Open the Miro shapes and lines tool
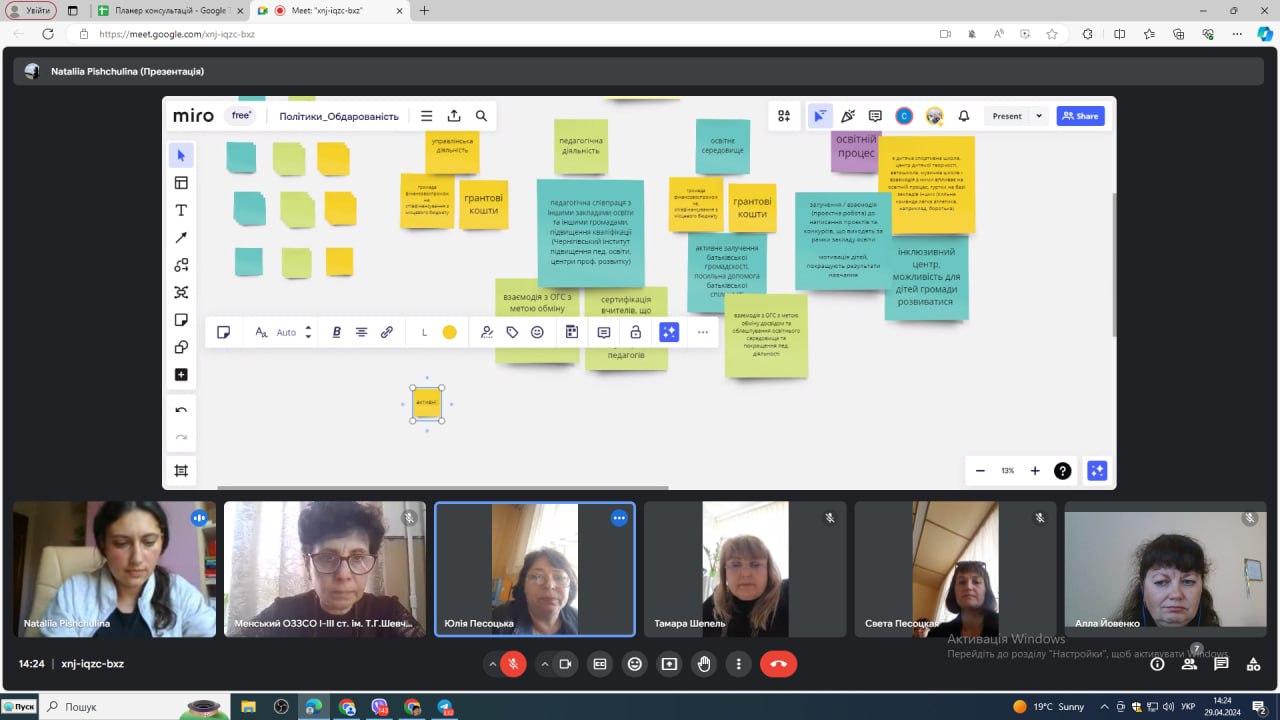1280x720 pixels. click(x=181, y=265)
